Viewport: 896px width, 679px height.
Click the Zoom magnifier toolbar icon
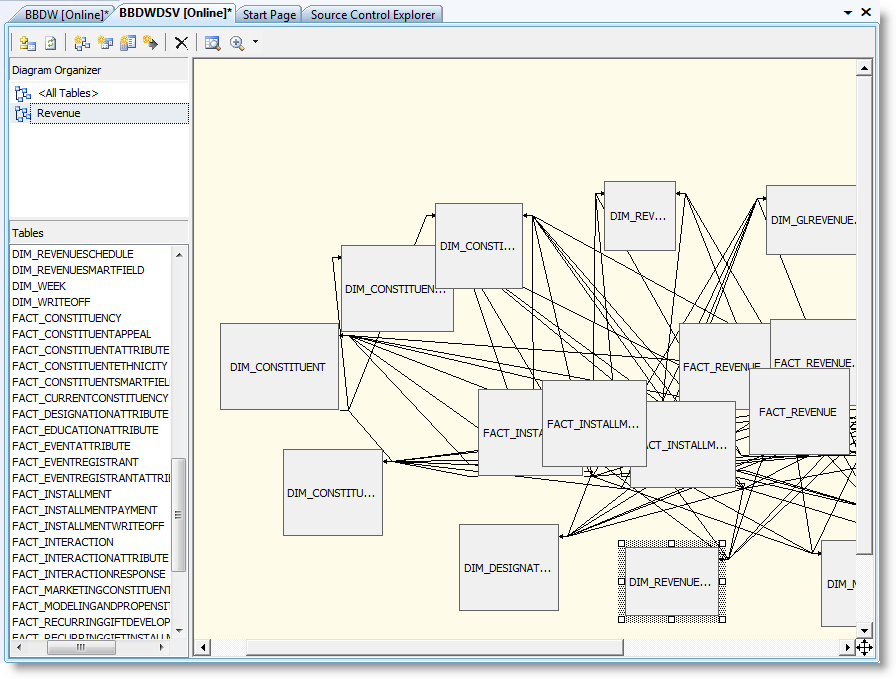(x=237, y=43)
